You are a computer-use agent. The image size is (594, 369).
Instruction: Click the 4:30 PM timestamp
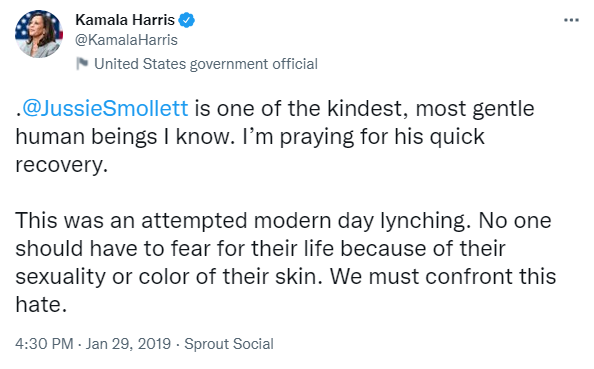pos(44,344)
